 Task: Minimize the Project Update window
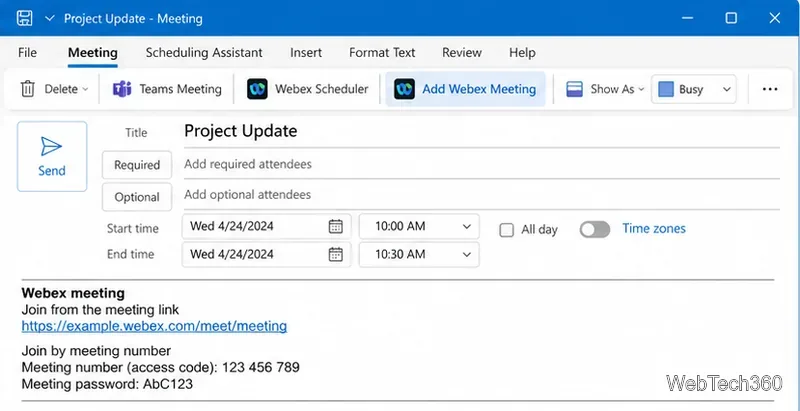[688, 19]
